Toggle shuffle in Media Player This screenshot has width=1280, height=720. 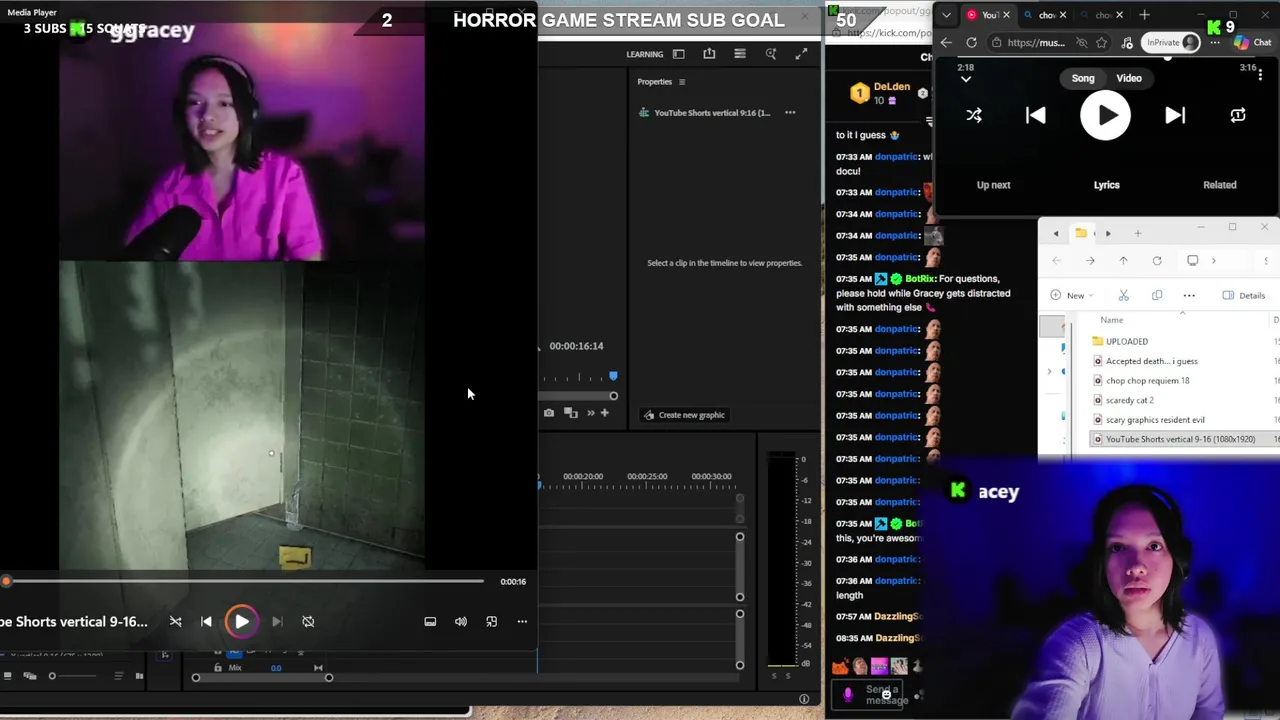click(x=176, y=621)
